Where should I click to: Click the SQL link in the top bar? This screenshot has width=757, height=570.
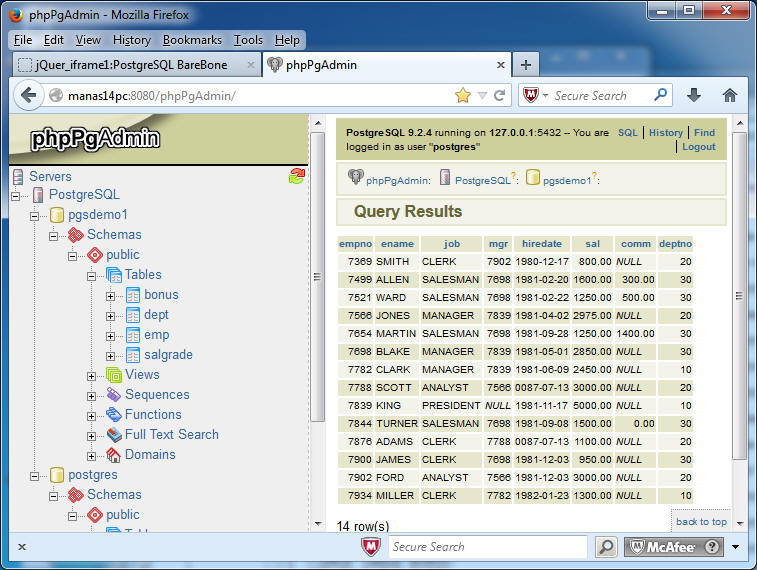(628, 132)
